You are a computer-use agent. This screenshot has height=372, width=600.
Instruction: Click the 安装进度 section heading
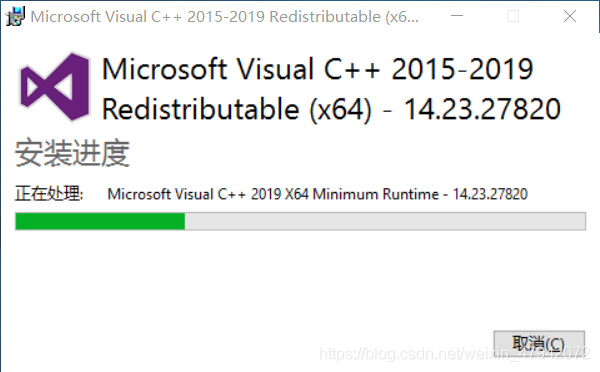coord(72,153)
